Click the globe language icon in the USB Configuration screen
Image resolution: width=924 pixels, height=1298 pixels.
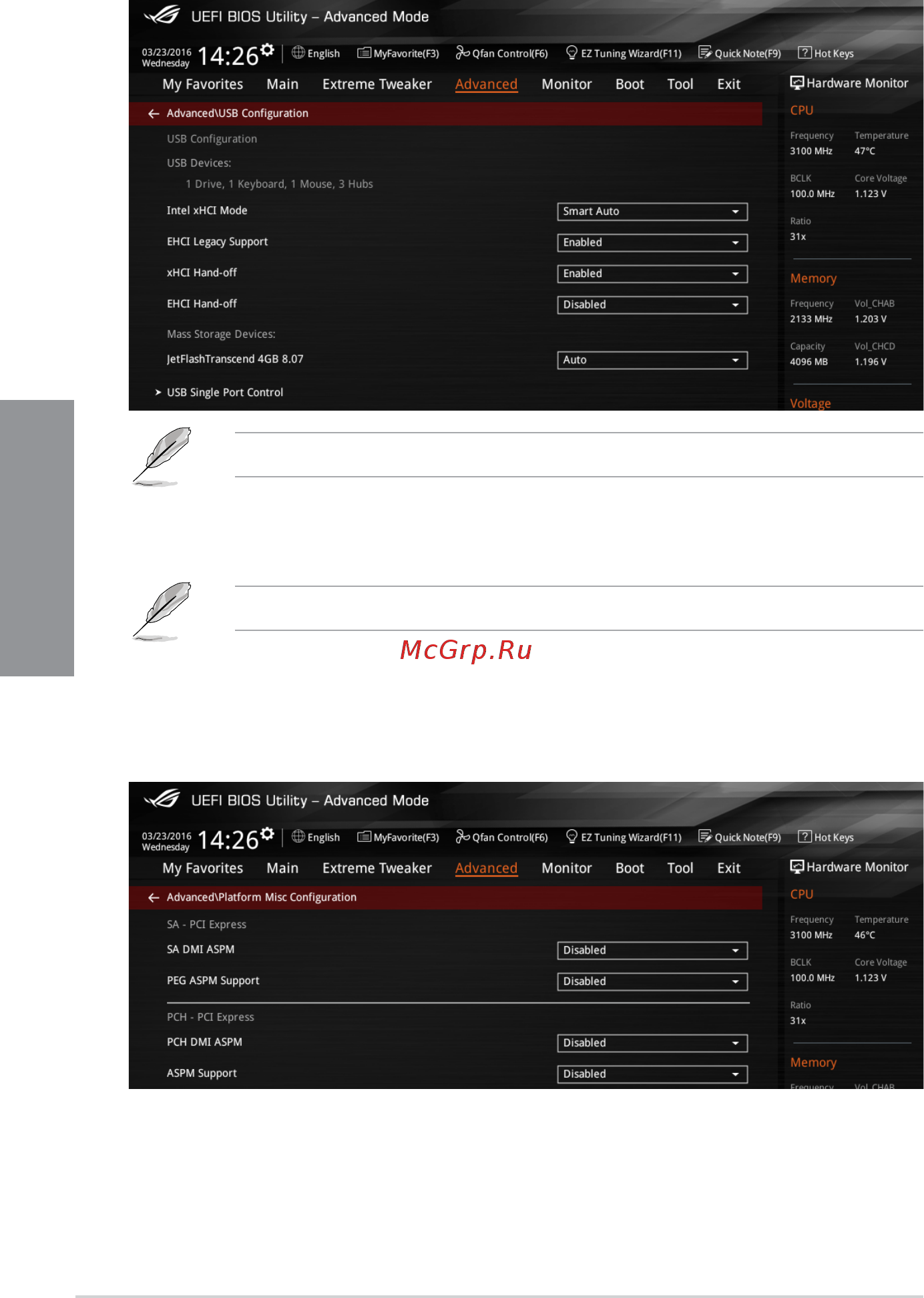click(298, 52)
